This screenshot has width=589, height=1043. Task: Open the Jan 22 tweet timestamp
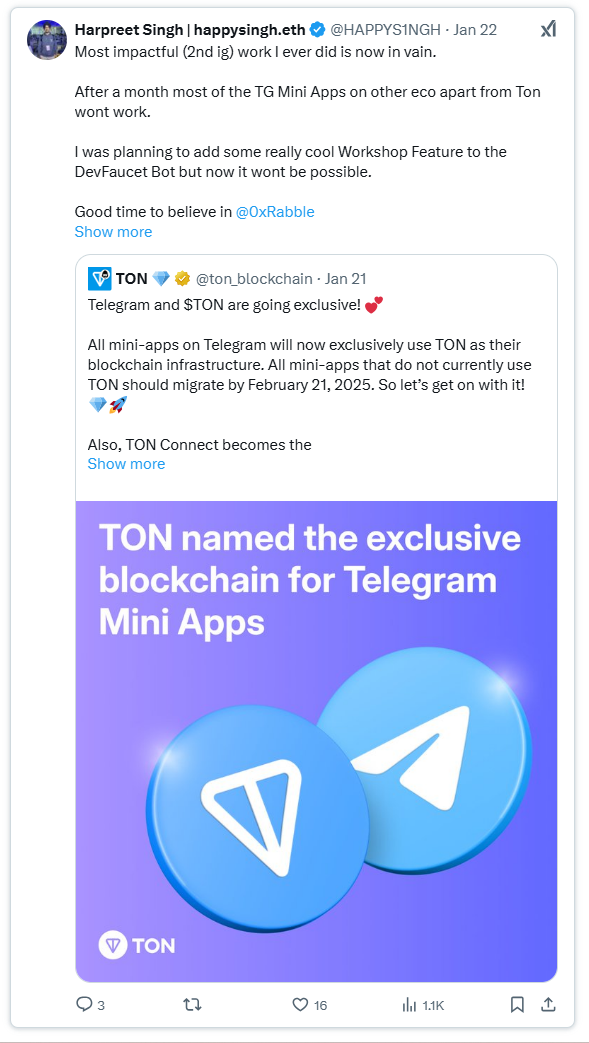point(475,30)
